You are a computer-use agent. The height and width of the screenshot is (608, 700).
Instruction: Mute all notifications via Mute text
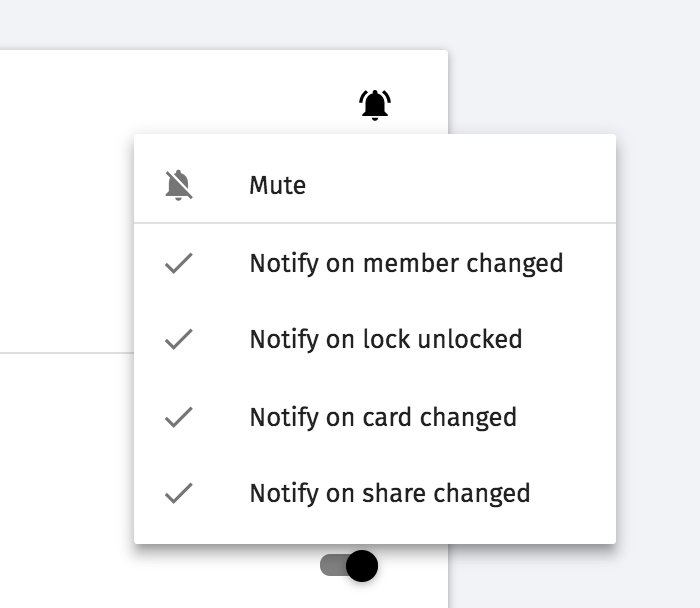[278, 185]
